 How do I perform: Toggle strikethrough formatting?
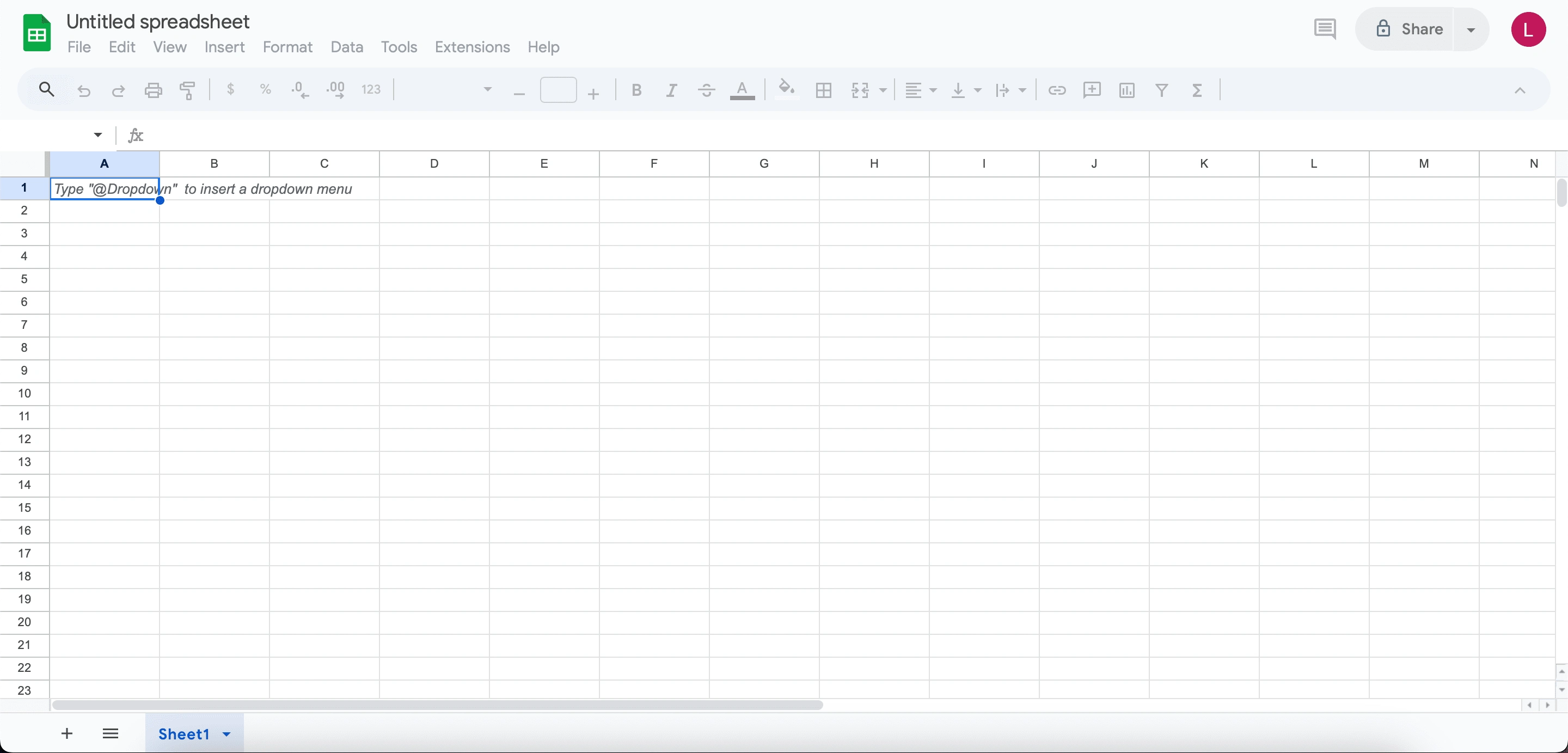point(707,90)
